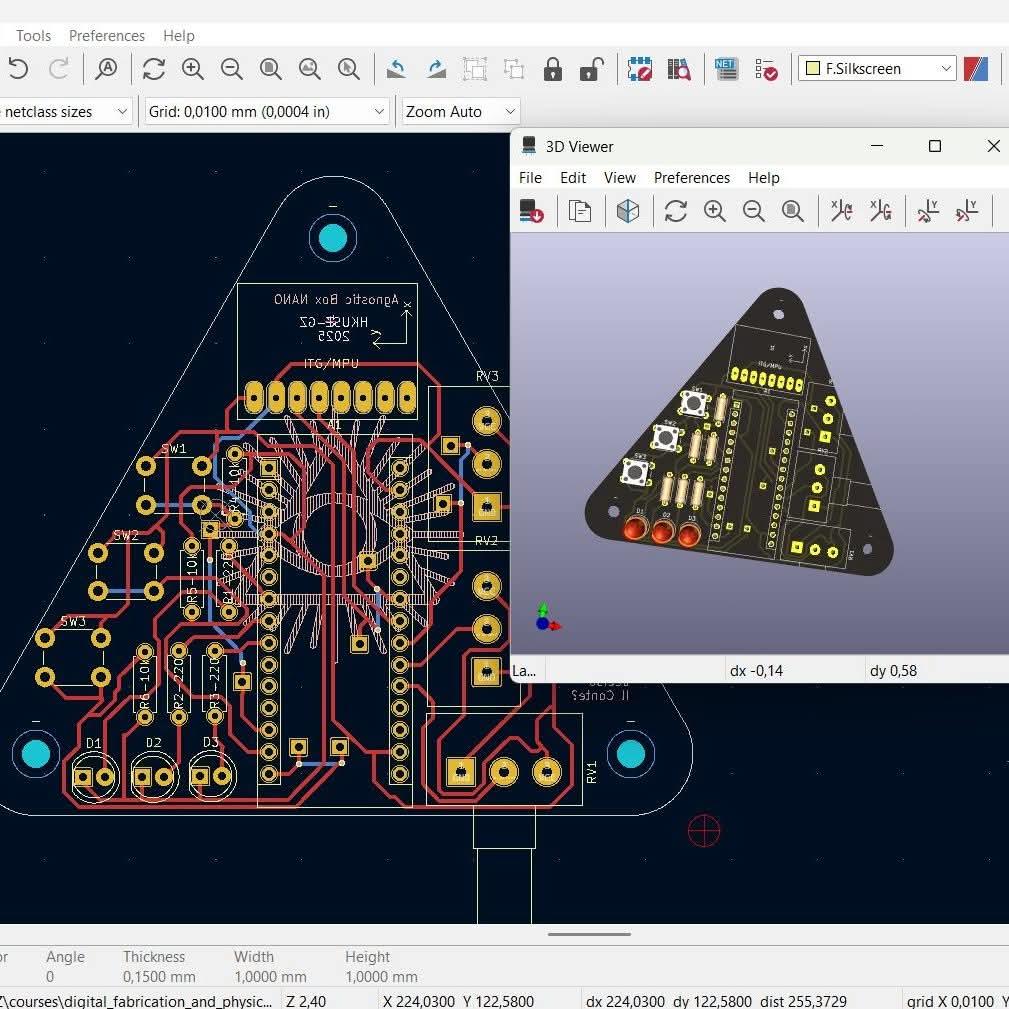The image size is (1009, 1009).
Task: Open the net inspector icon
Action: 725,69
